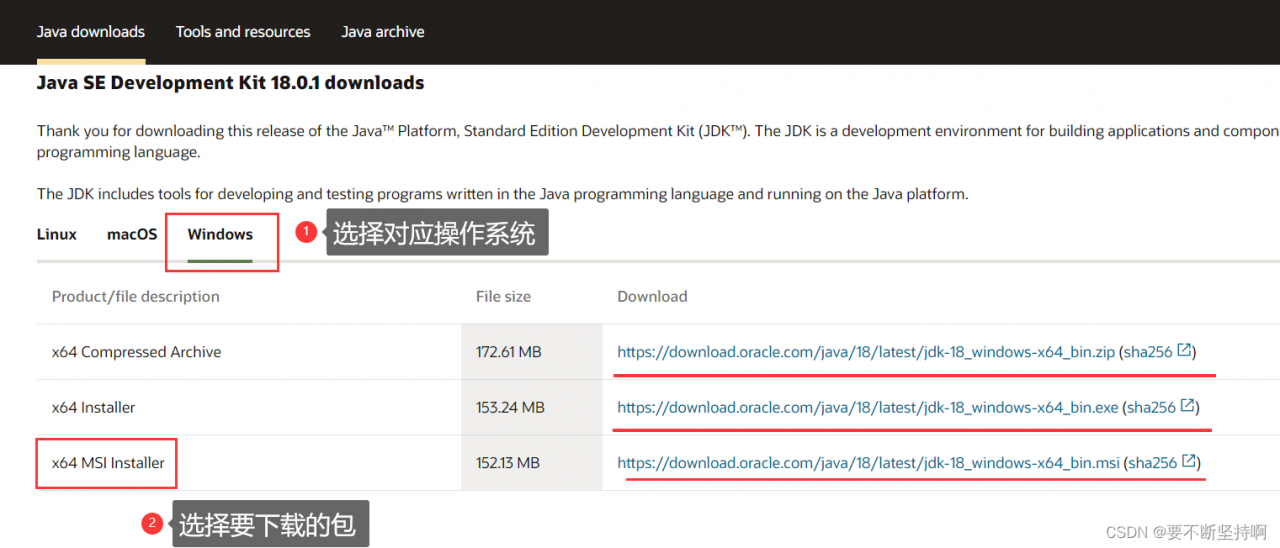
Task: Switch to the macOS tab
Action: [132, 235]
